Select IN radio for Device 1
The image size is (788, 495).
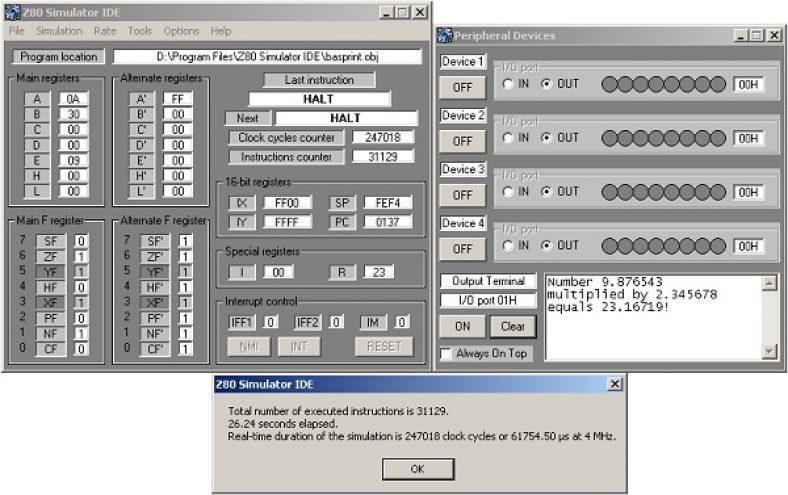point(508,84)
